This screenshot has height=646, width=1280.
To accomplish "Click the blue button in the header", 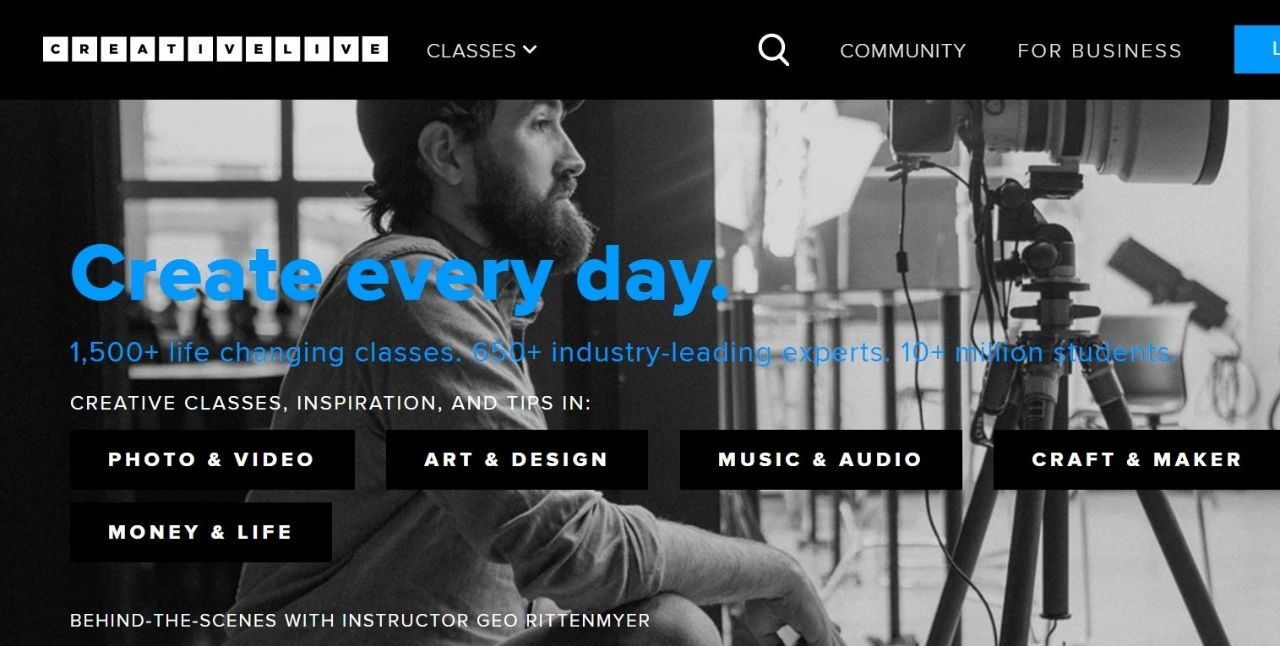I will (x=1257, y=49).
